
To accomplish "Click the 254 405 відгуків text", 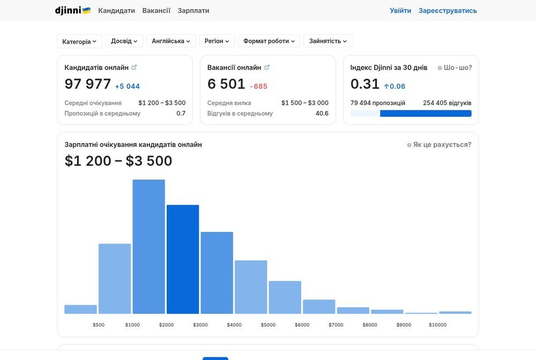I will (447, 103).
